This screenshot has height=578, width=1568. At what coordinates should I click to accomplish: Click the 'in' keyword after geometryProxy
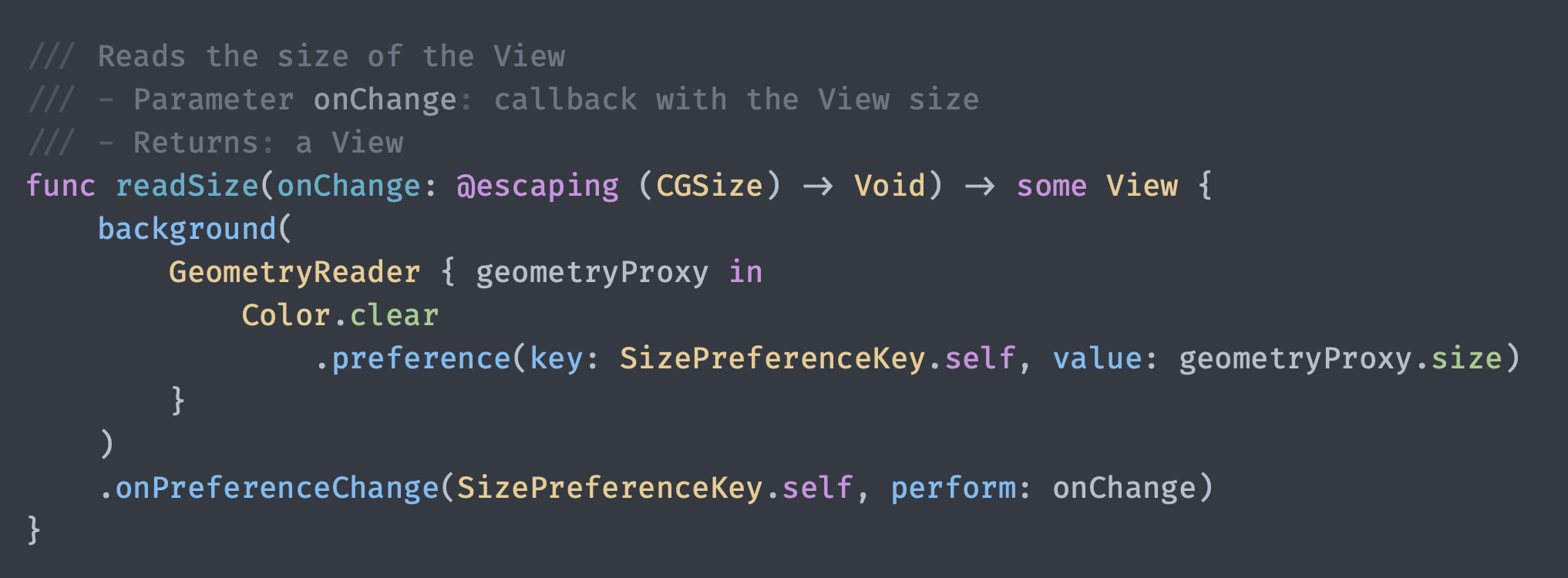745,272
